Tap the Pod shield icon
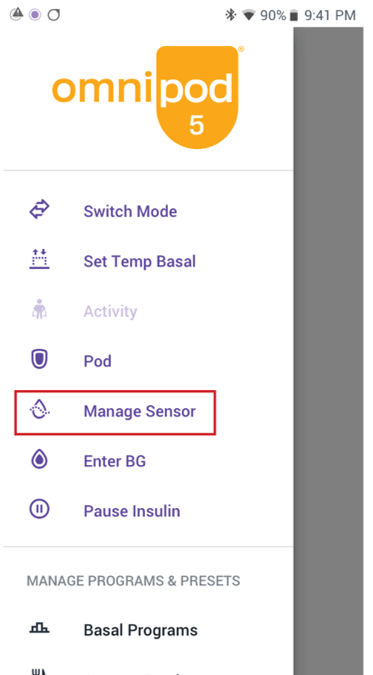 [39, 359]
